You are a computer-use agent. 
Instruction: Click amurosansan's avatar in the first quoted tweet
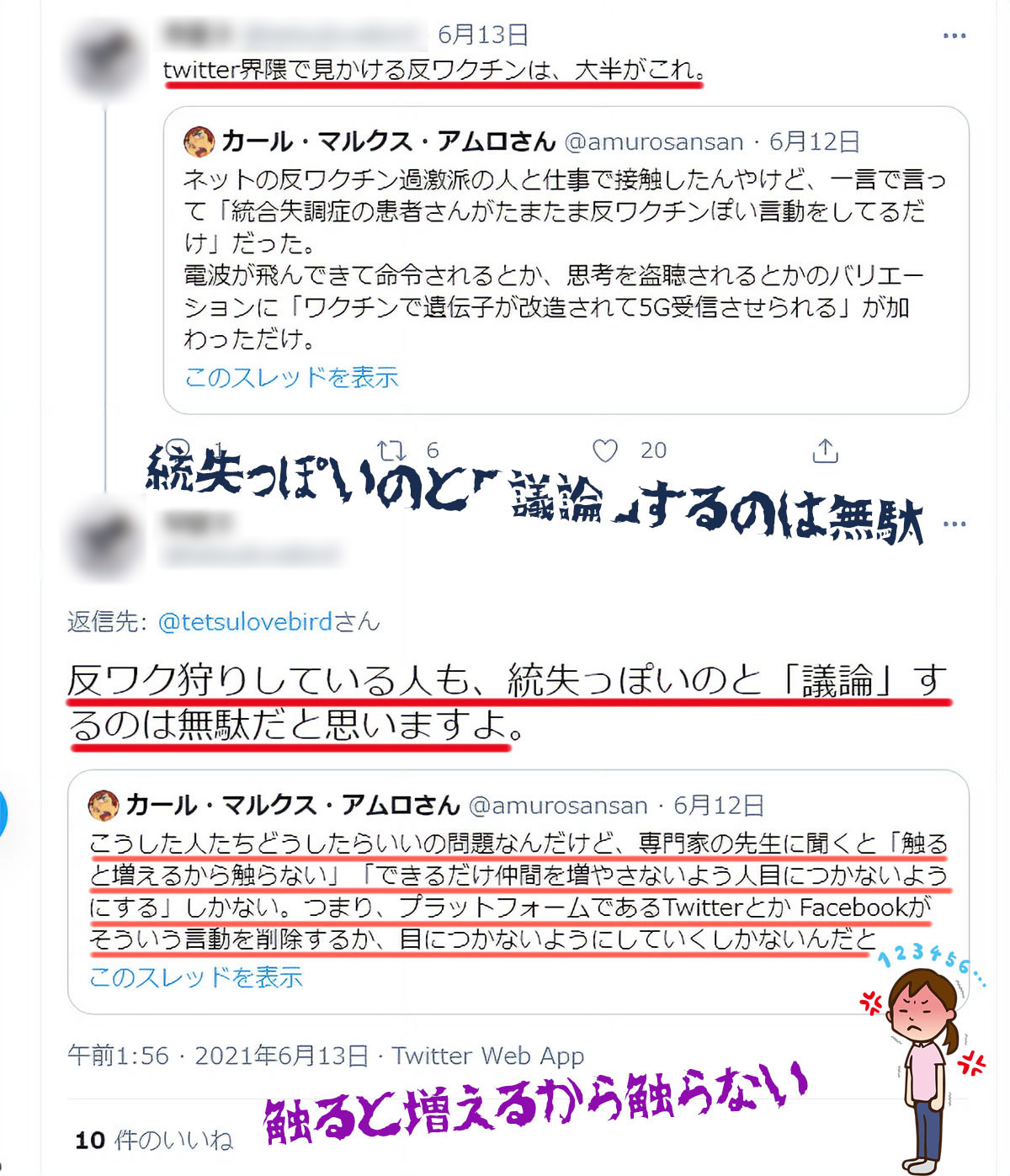[199, 141]
